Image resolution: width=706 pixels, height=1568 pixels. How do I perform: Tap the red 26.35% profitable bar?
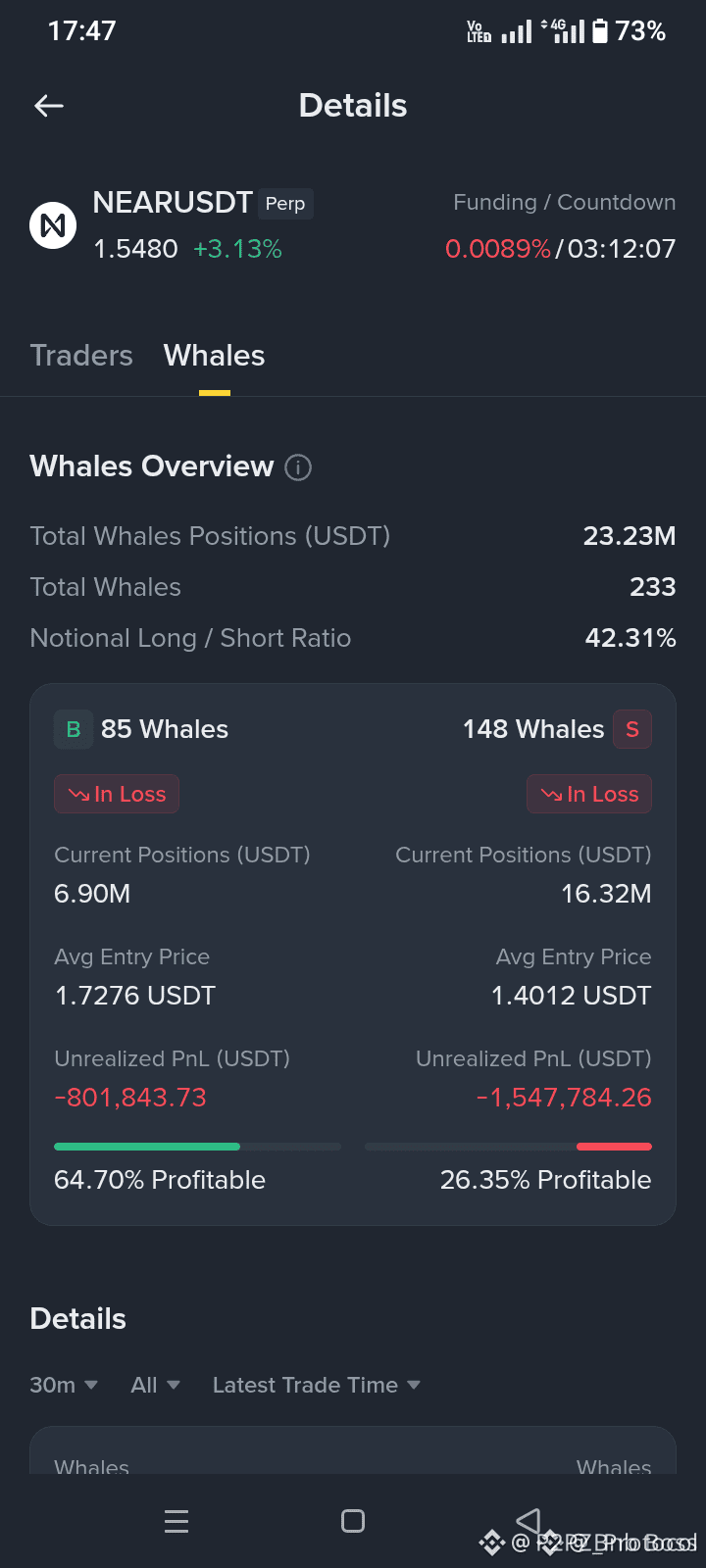tap(614, 1147)
